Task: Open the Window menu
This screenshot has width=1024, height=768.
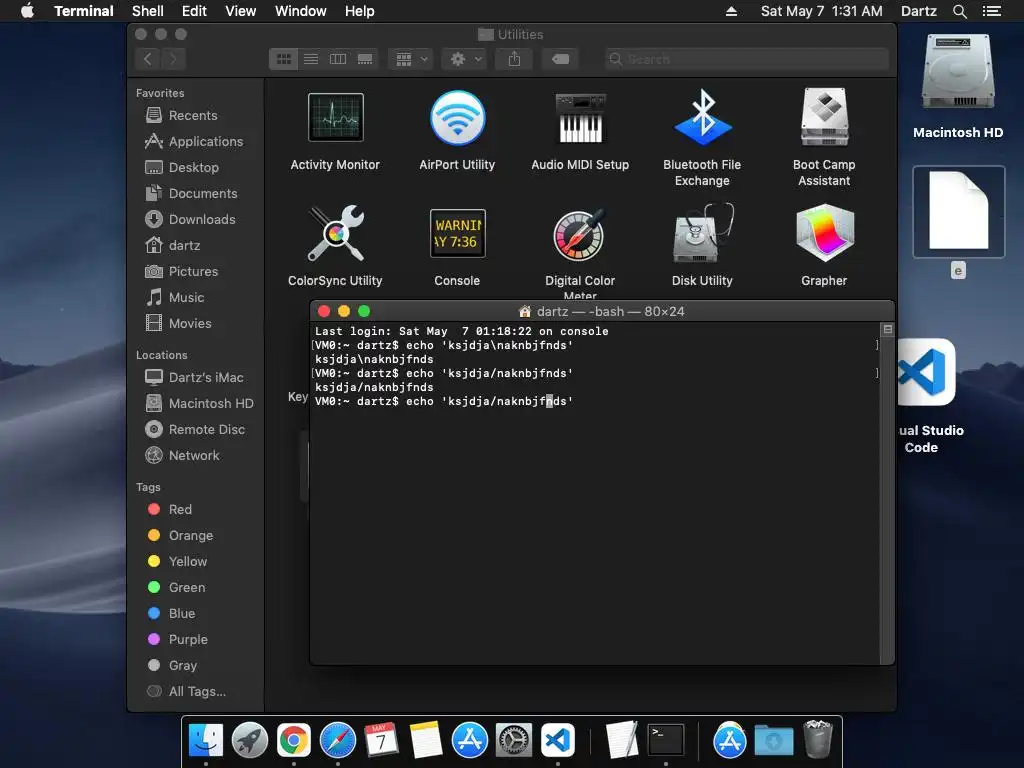Action: (300, 11)
